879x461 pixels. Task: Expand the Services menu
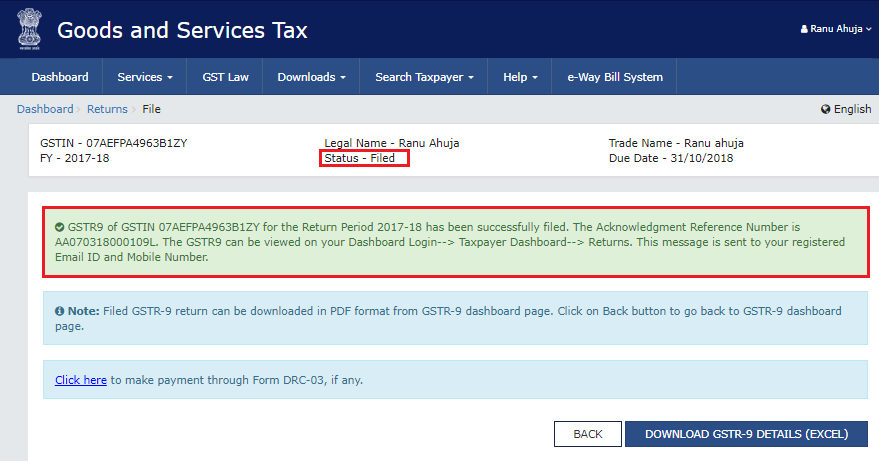pyautogui.click(x=145, y=77)
